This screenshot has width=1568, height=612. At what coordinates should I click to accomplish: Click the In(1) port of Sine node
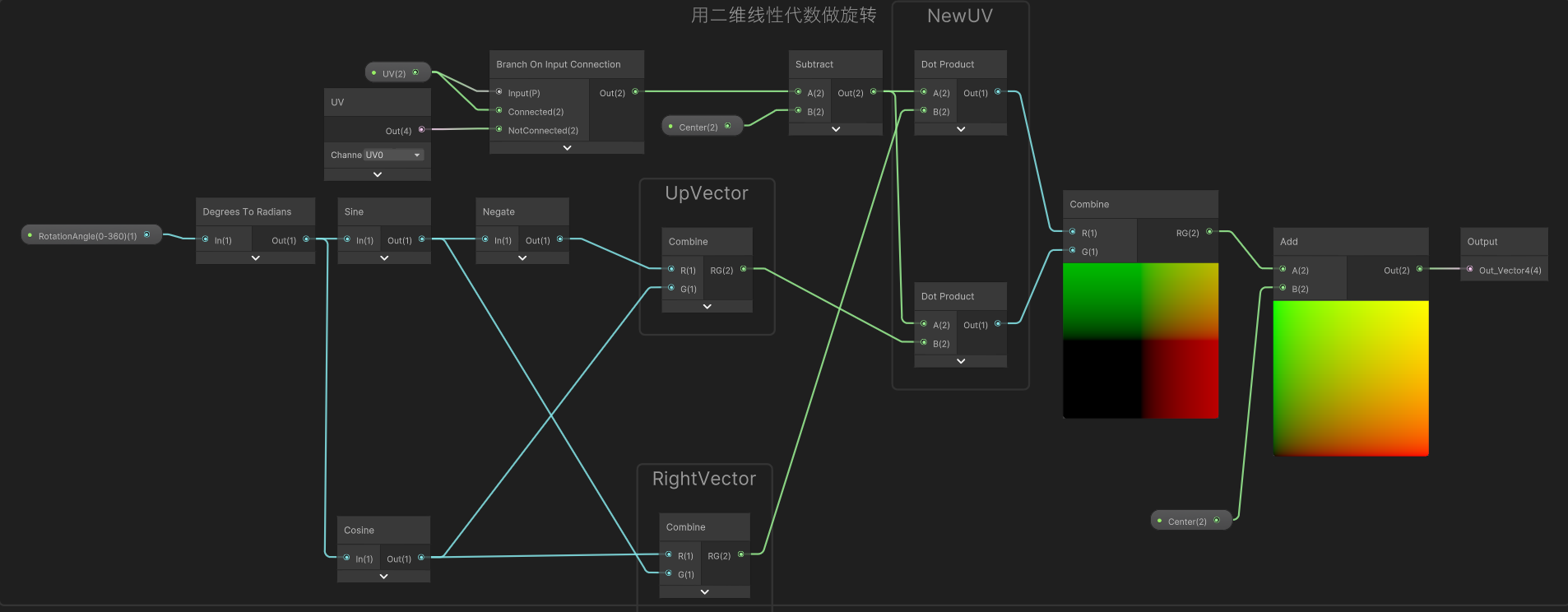(x=347, y=239)
